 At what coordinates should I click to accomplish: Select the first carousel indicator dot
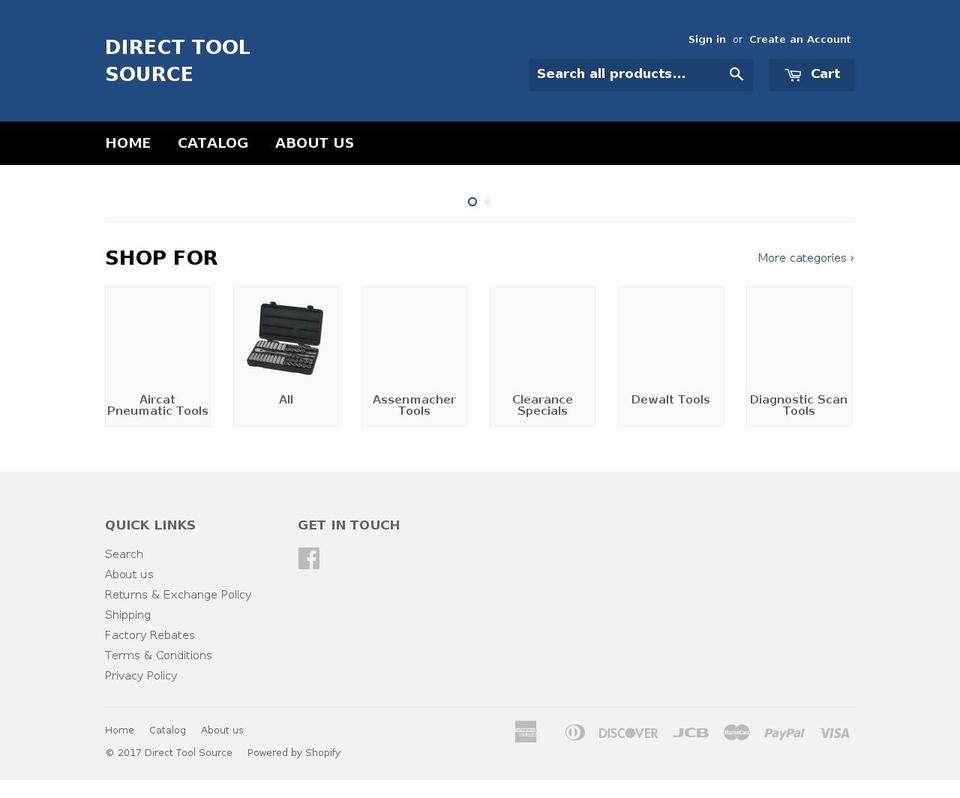[x=472, y=202]
